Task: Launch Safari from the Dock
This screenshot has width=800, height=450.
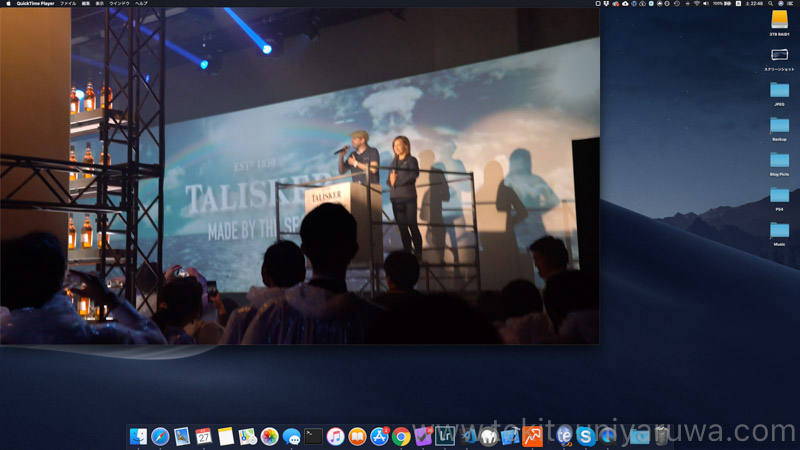Action: point(160,436)
